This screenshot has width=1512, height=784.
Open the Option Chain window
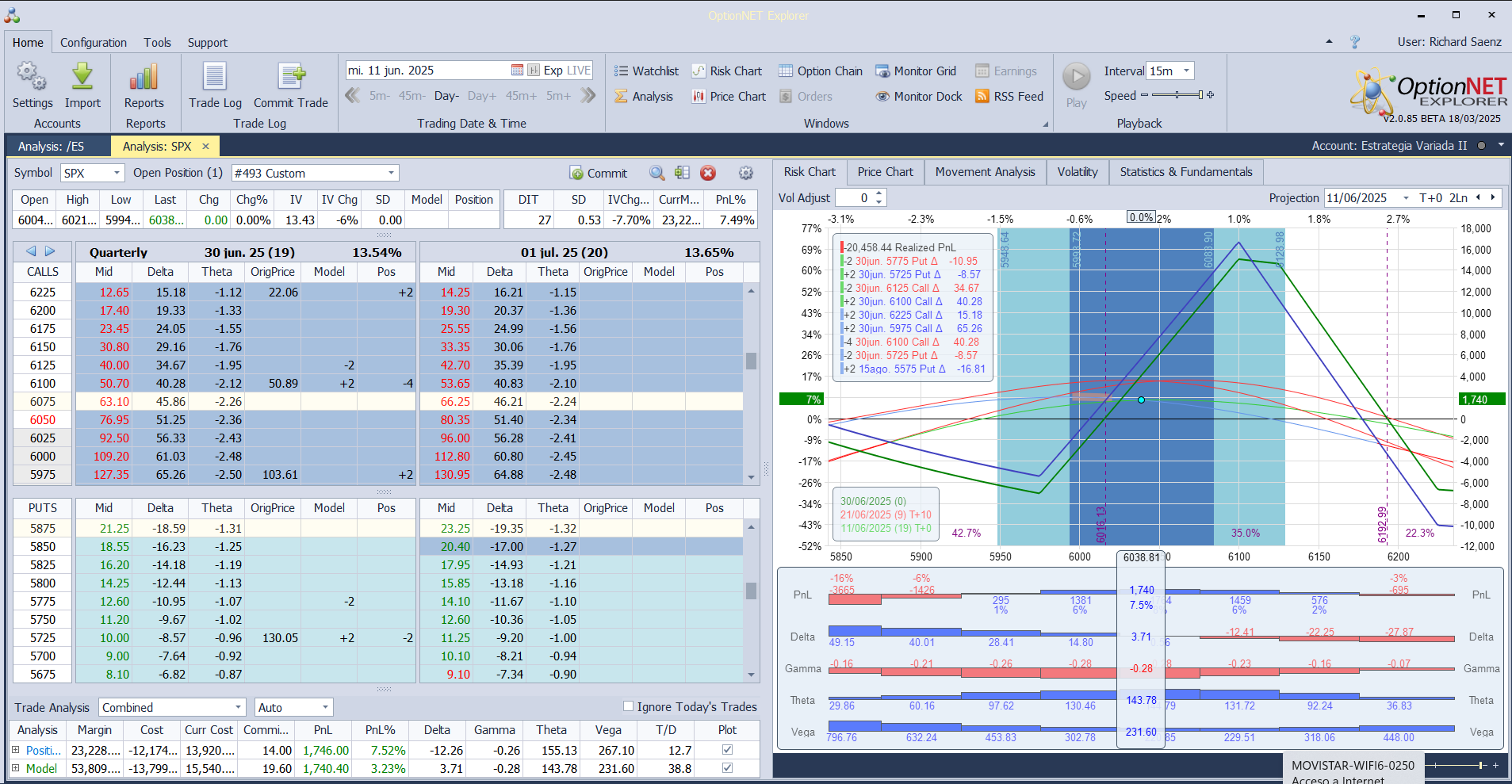point(821,71)
